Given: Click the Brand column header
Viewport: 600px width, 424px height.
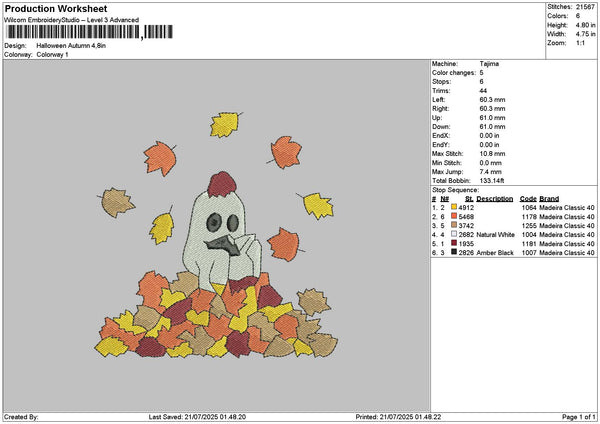Looking at the screenshot, I should 551,198.
